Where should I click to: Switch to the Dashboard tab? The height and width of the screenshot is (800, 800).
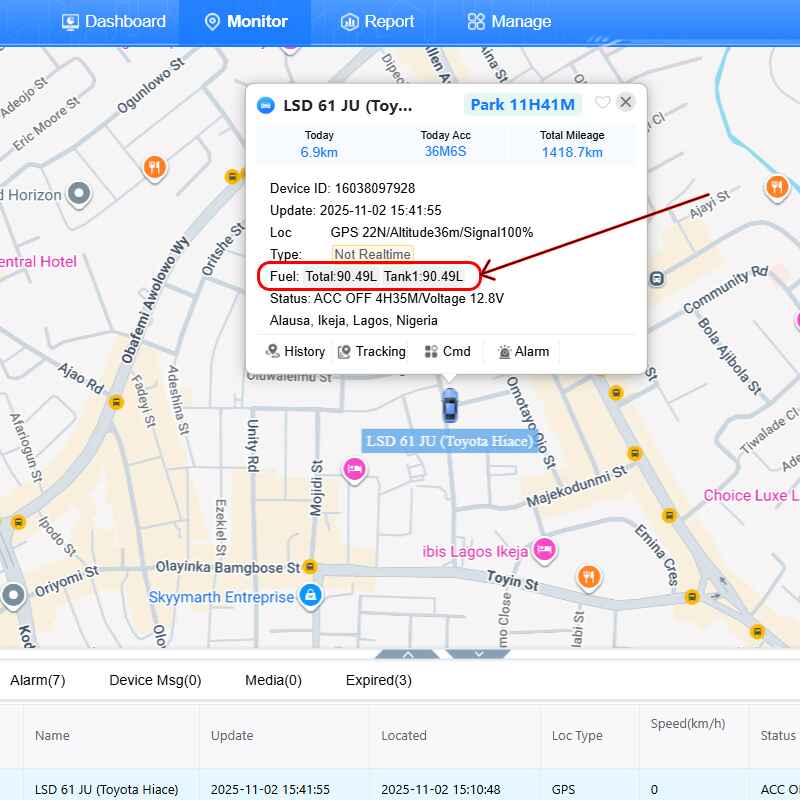114,21
